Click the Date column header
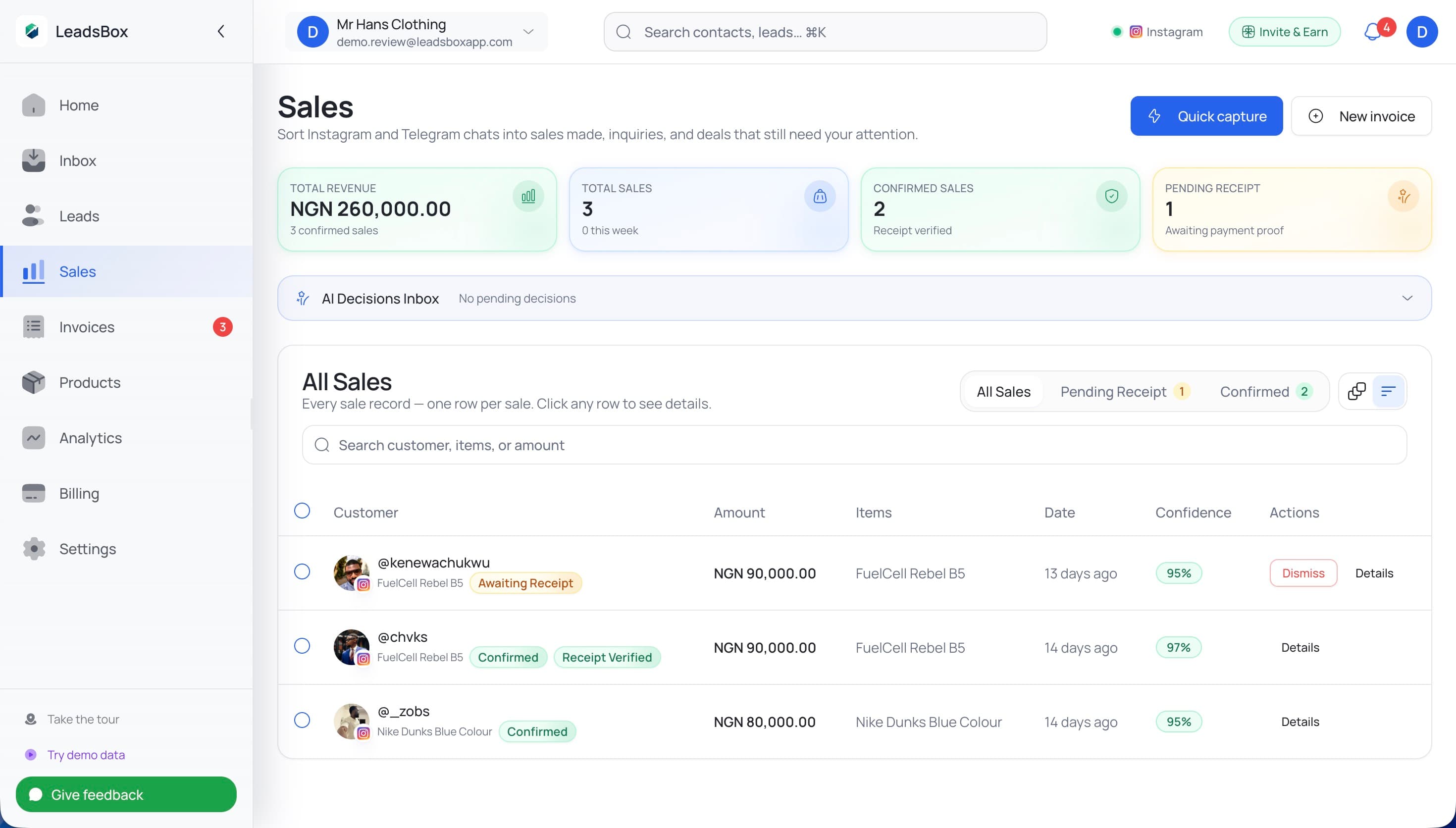 tap(1059, 513)
